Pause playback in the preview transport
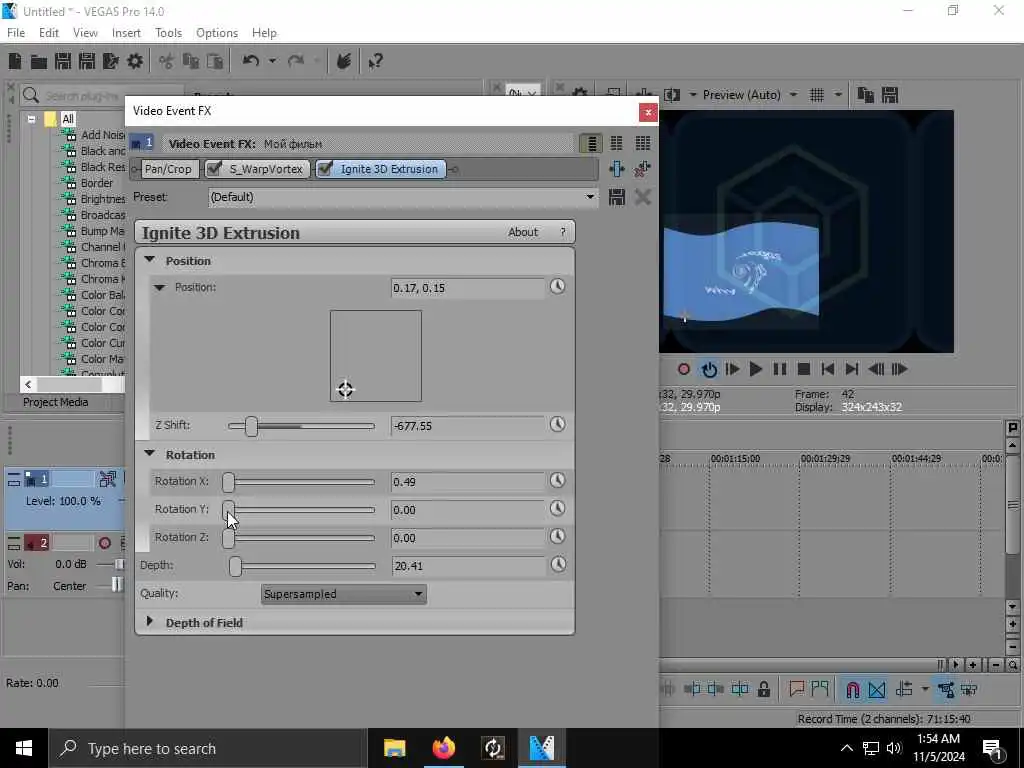 tap(780, 370)
